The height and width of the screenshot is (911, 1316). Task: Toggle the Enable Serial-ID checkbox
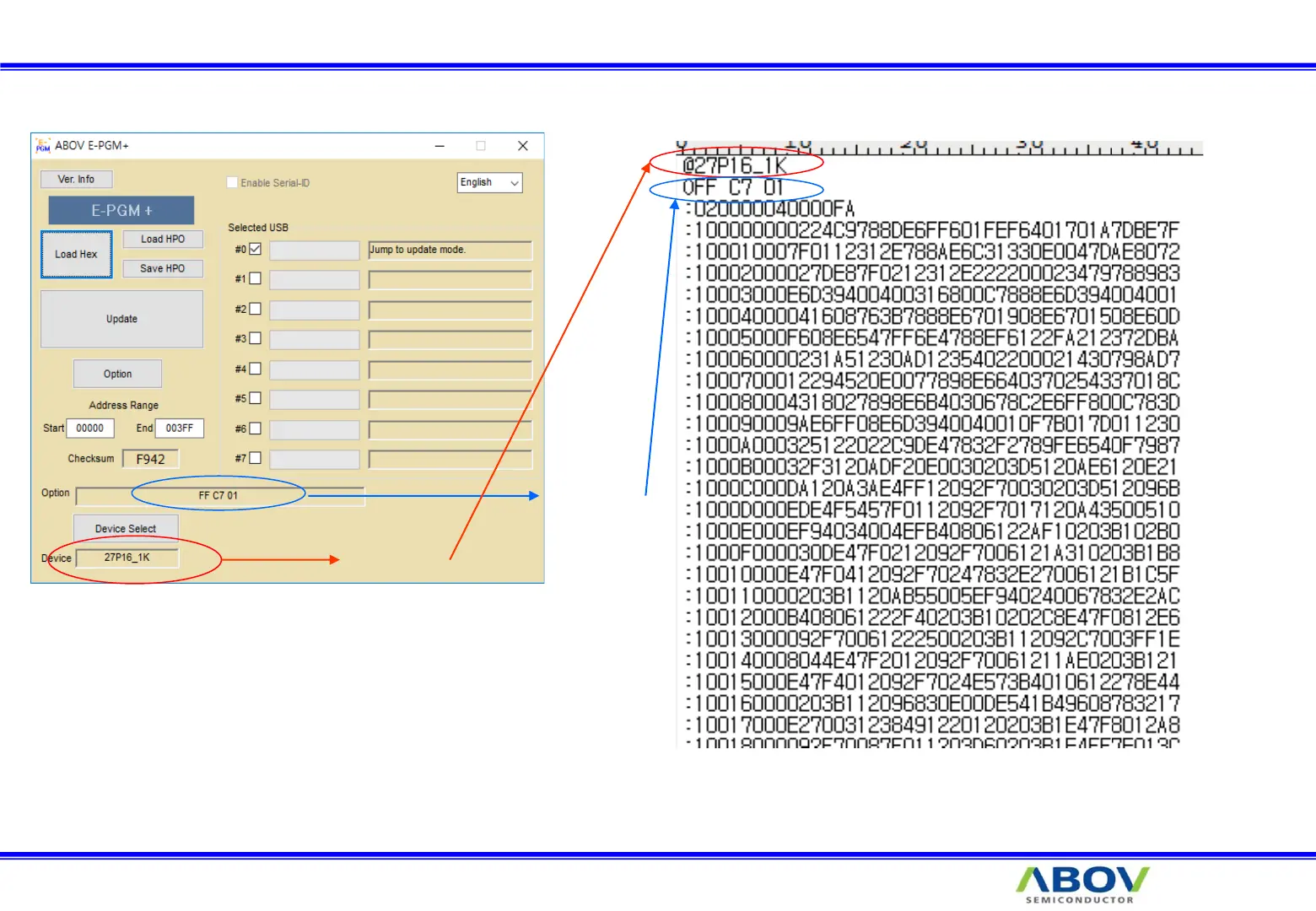tap(232, 182)
